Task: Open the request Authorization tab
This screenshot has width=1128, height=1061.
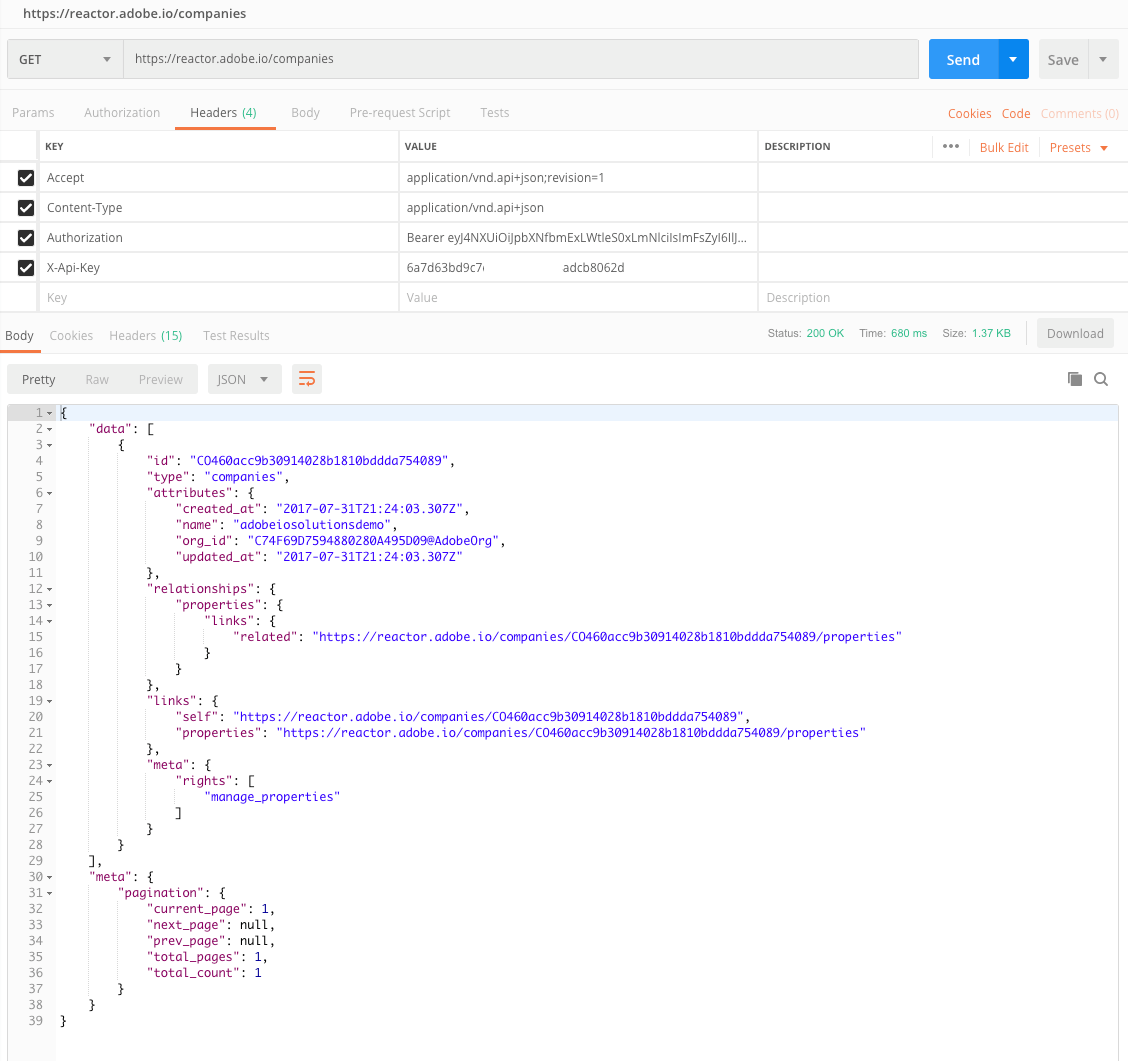Action: point(122,113)
